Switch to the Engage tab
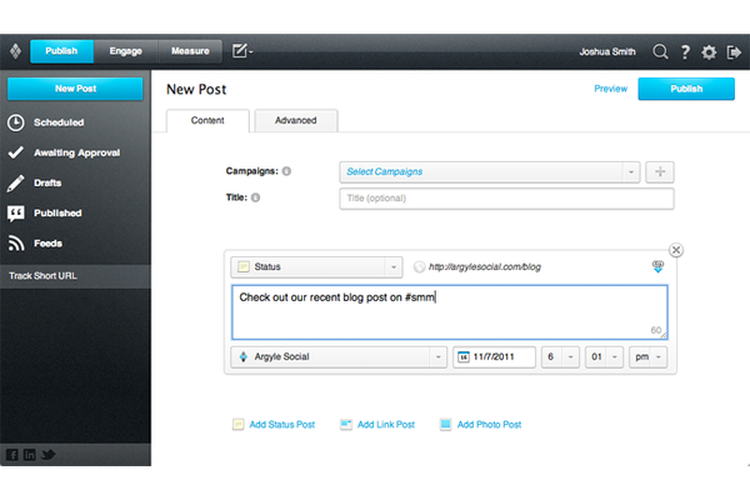Image resolution: width=750 pixels, height=500 pixels. coord(126,51)
